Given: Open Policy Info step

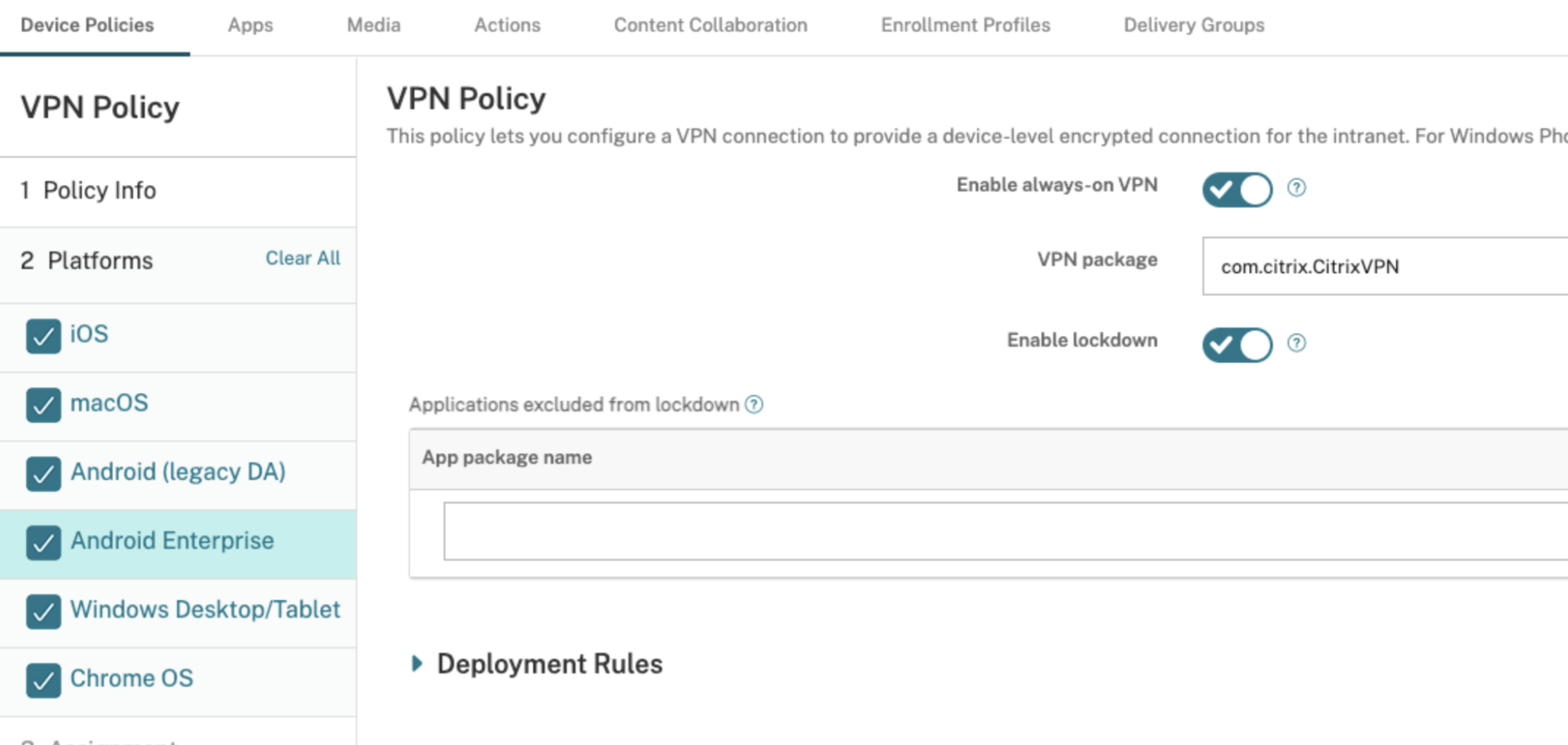Looking at the screenshot, I should click(99, 191).
